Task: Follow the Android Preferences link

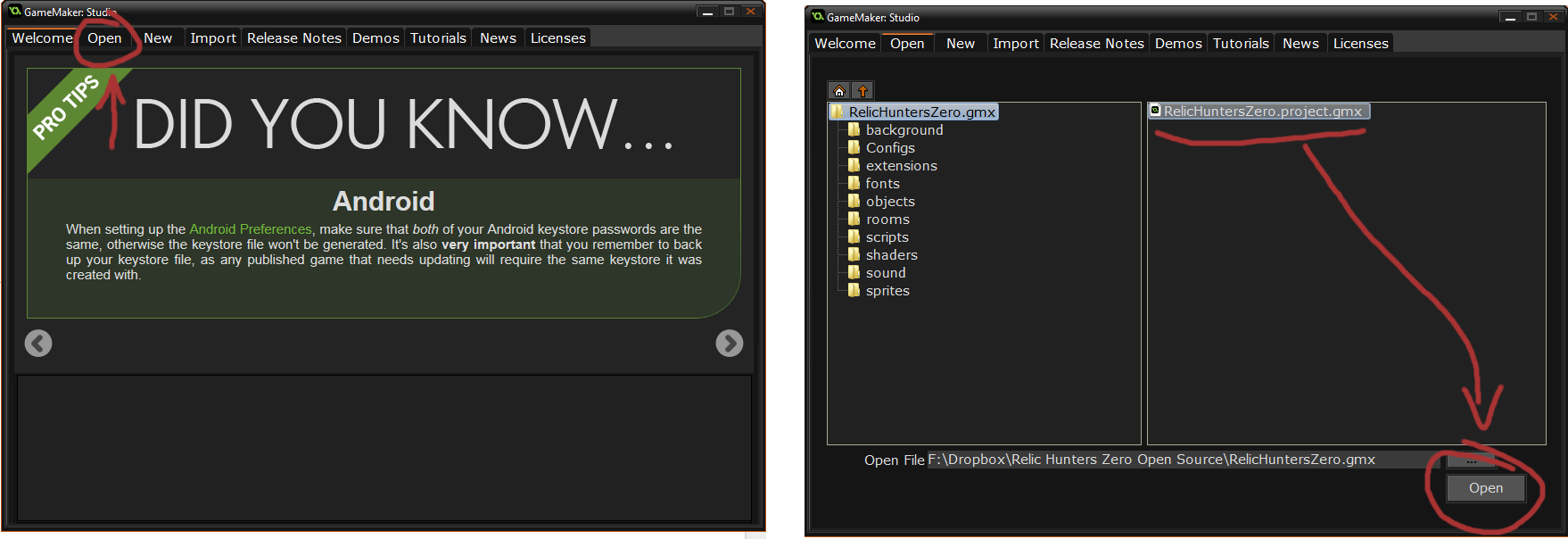Action: [251, 229]
